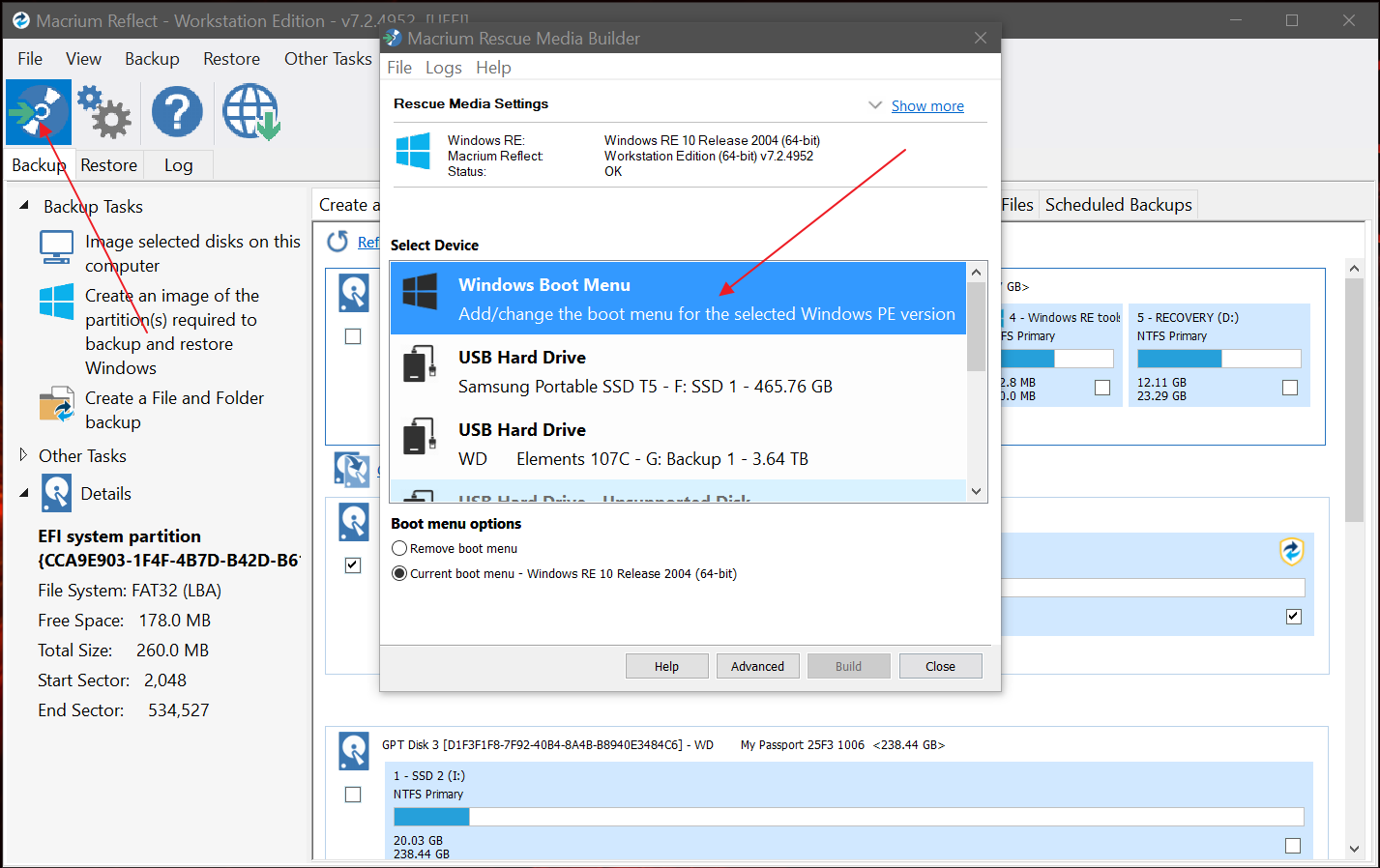Collapse the Details section
This screenshot has width=1380, height=868.
coord(24,493)
